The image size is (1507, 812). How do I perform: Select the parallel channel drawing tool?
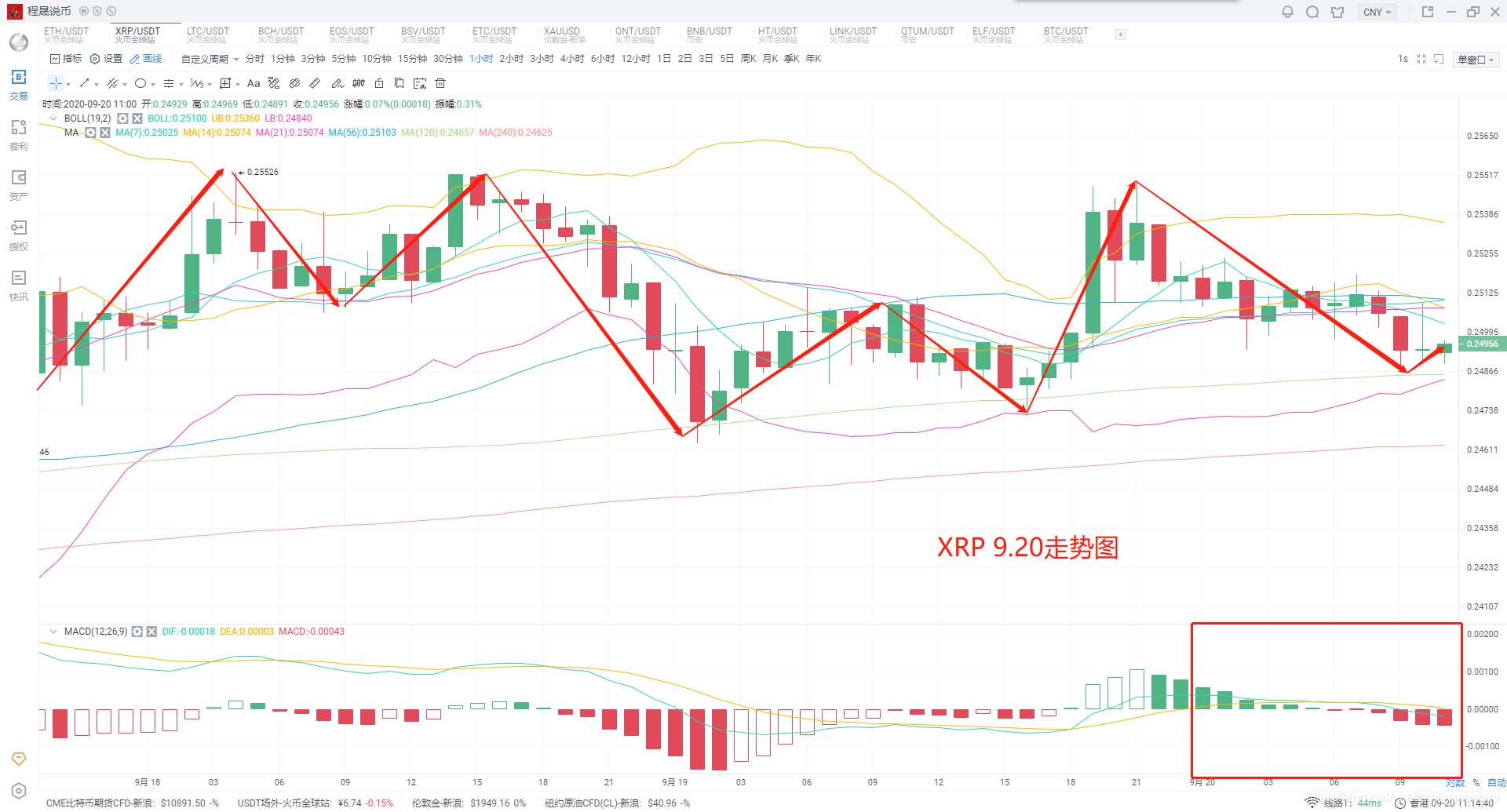112,83
